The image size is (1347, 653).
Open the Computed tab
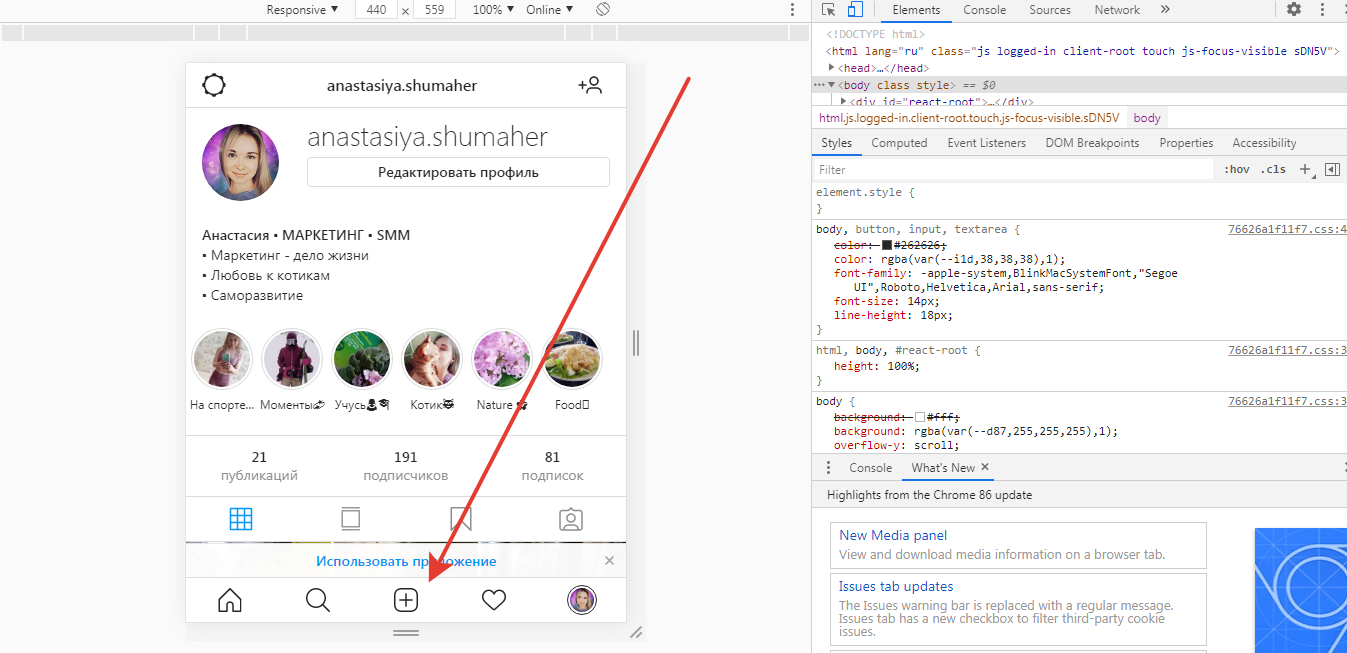pyautogui.click(x=899, y=143)
